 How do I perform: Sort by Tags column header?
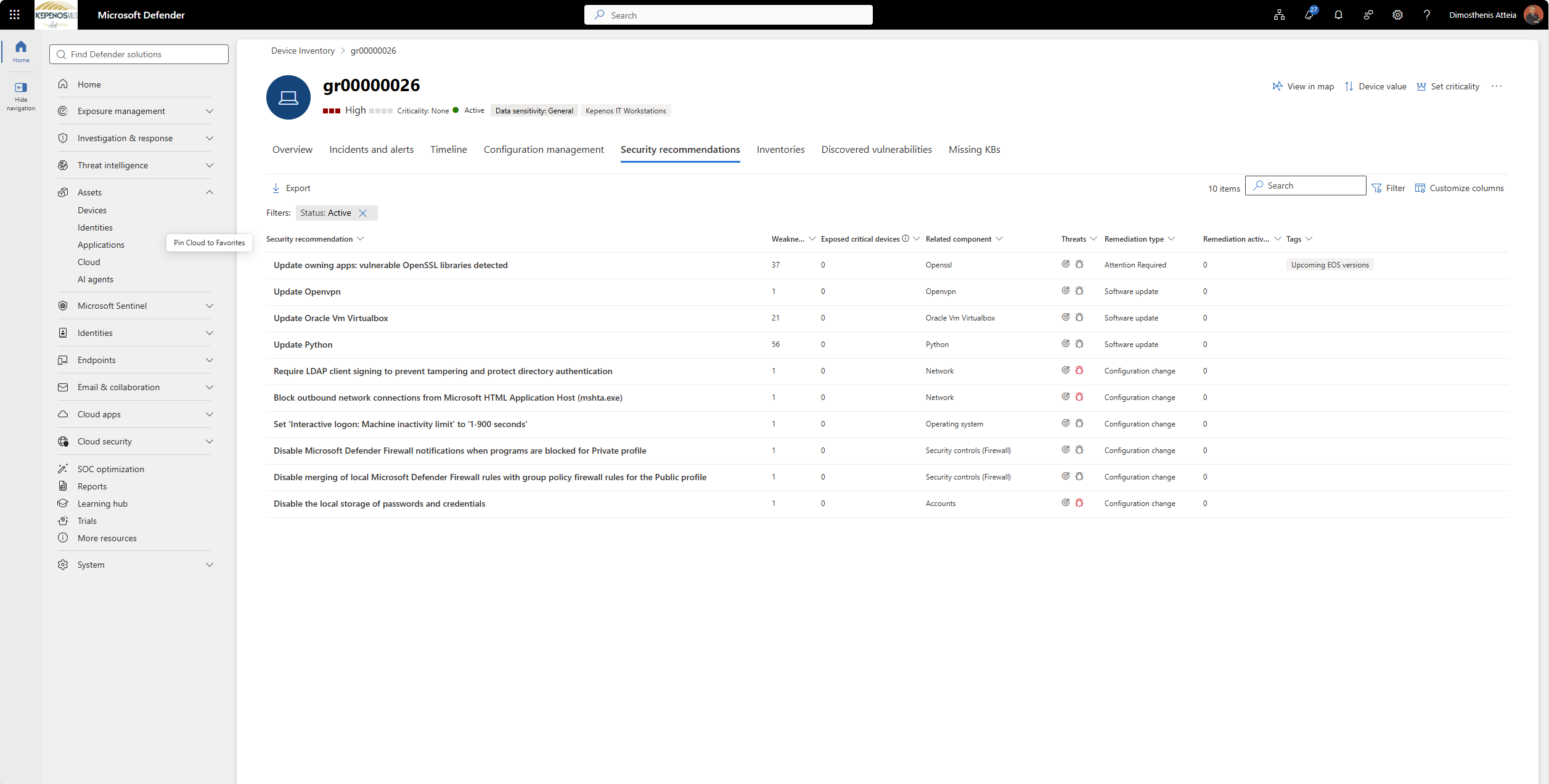tap(1299, 239)
